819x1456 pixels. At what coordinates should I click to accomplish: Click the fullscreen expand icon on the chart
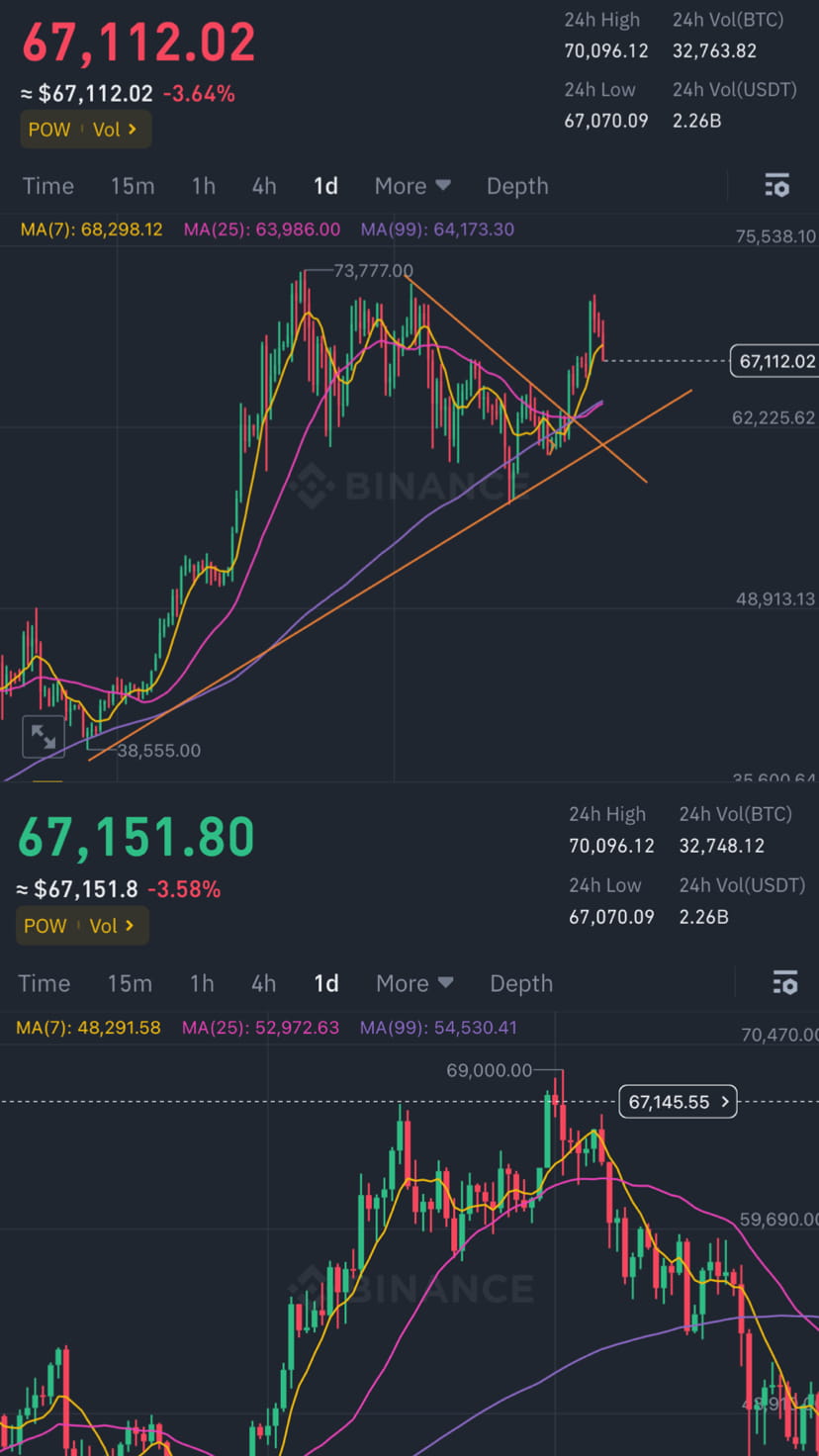pyautogui.click(x=43, y=736)
